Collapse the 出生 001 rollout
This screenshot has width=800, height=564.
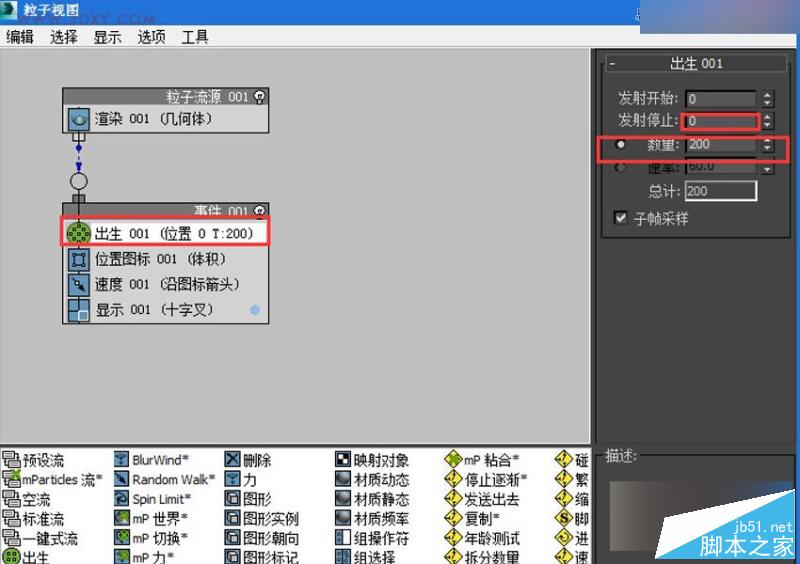612,64
